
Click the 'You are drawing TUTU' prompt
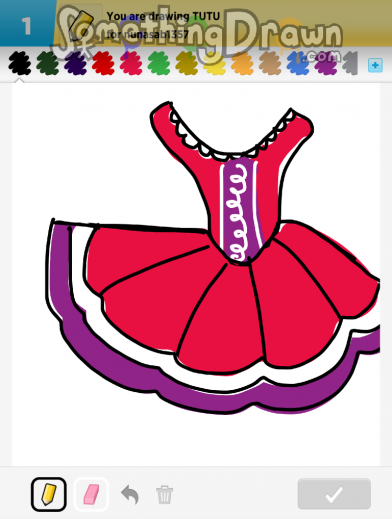coord(163,16)
